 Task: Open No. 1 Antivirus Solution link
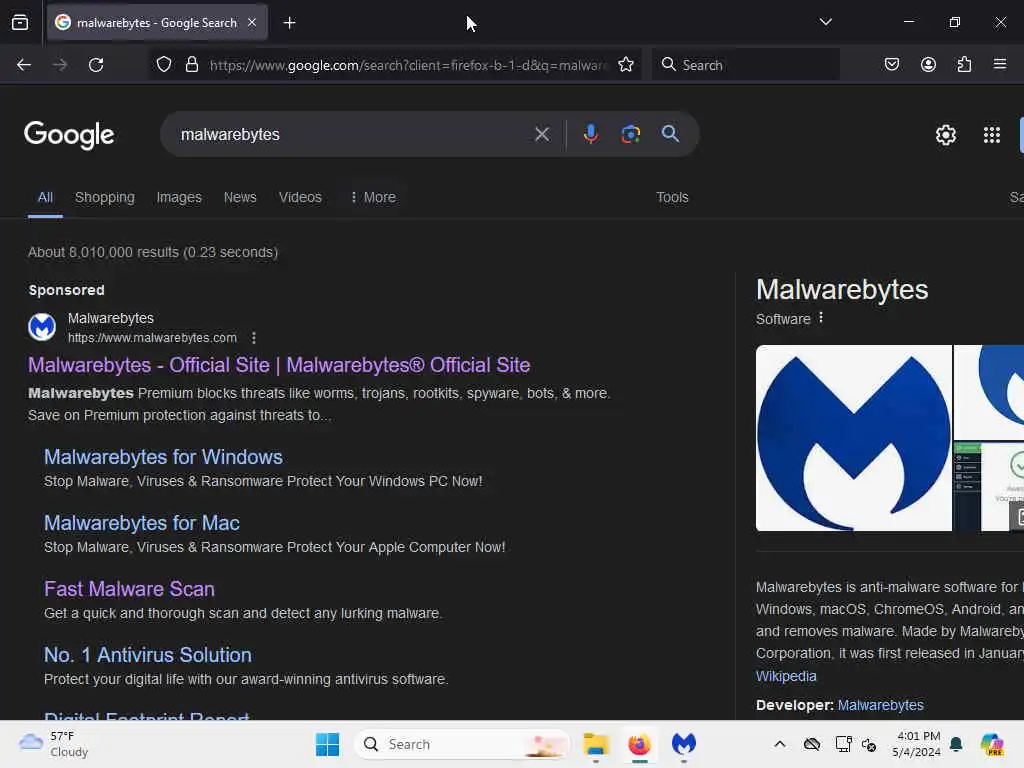(x=148, y=655)
